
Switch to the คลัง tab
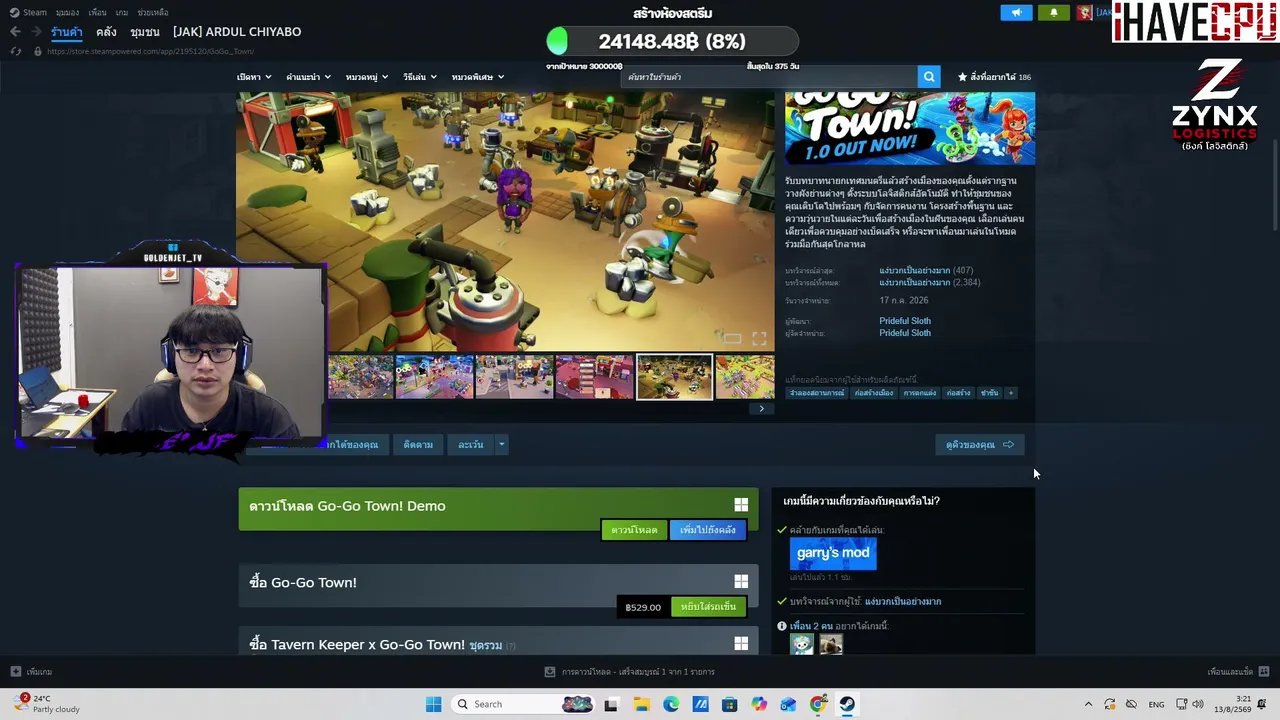click(x=107, y=32)
